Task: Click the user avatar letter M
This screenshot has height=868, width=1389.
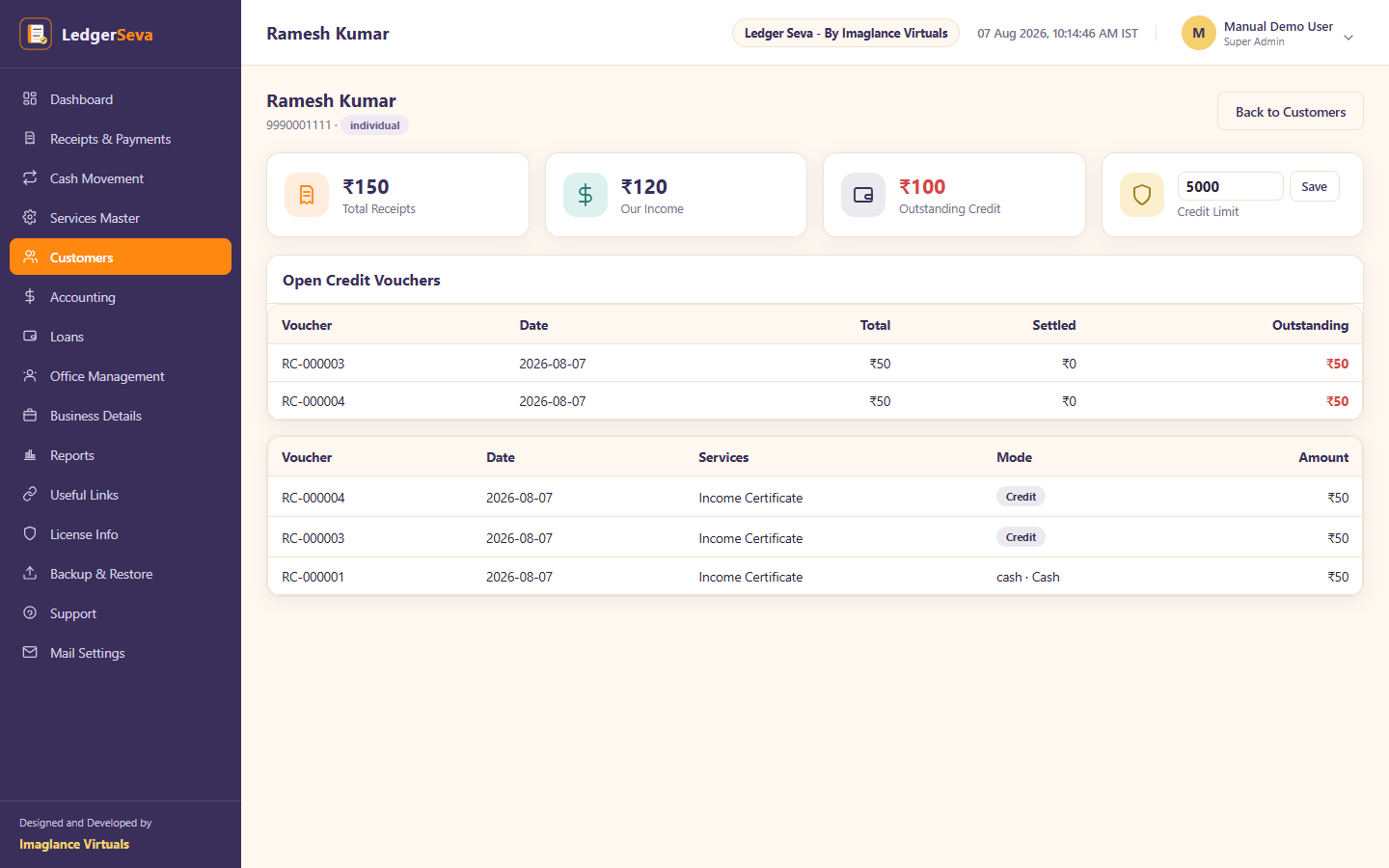Action: coord(1199,33)
